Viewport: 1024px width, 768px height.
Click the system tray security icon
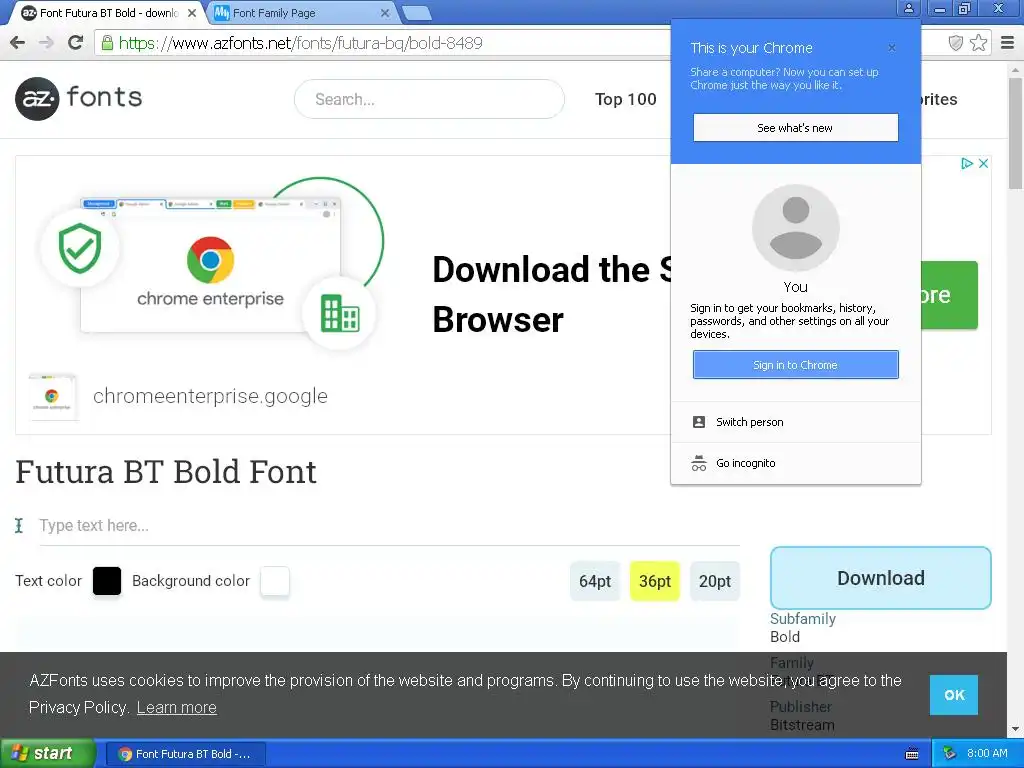pyautogui.click(x=949, y=754)
